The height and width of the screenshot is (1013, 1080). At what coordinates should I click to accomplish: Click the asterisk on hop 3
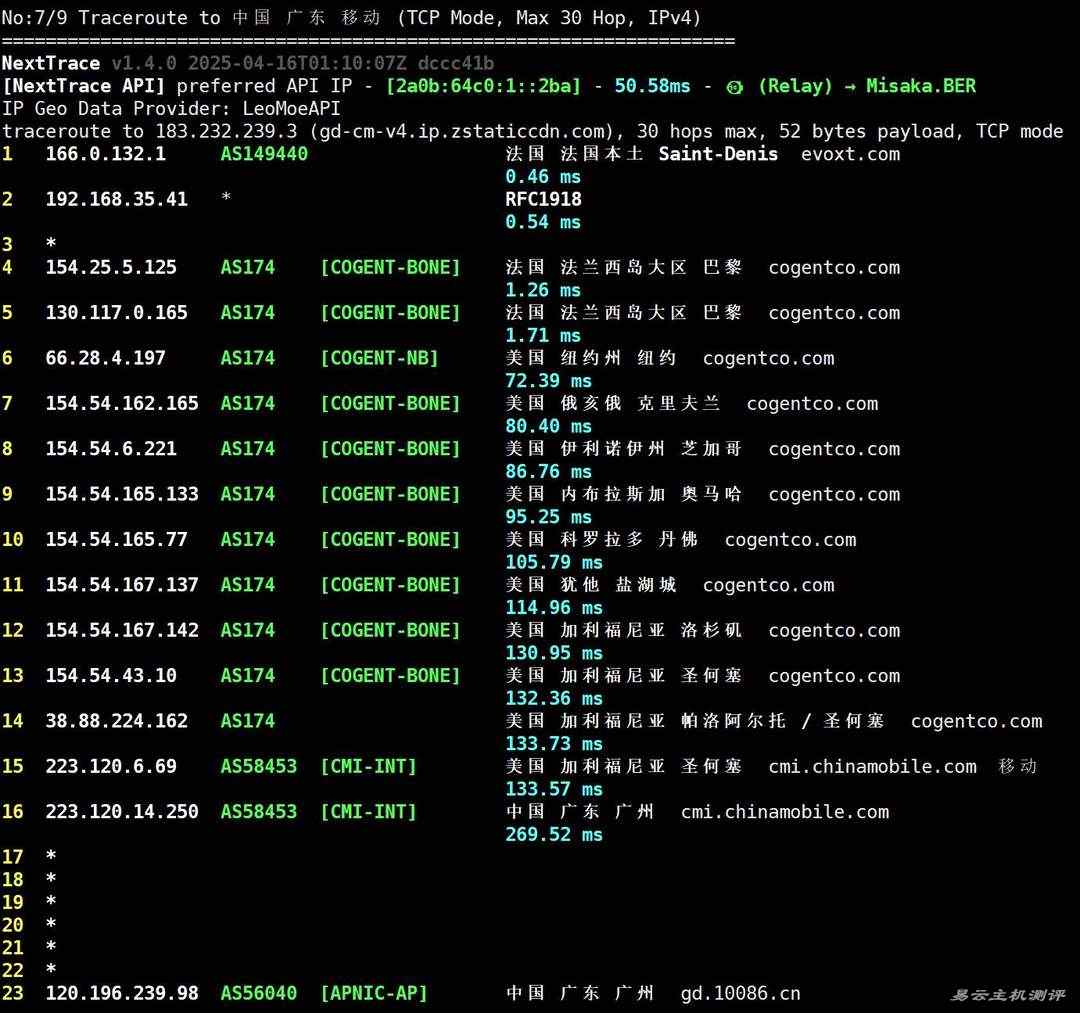pos(51,243)
